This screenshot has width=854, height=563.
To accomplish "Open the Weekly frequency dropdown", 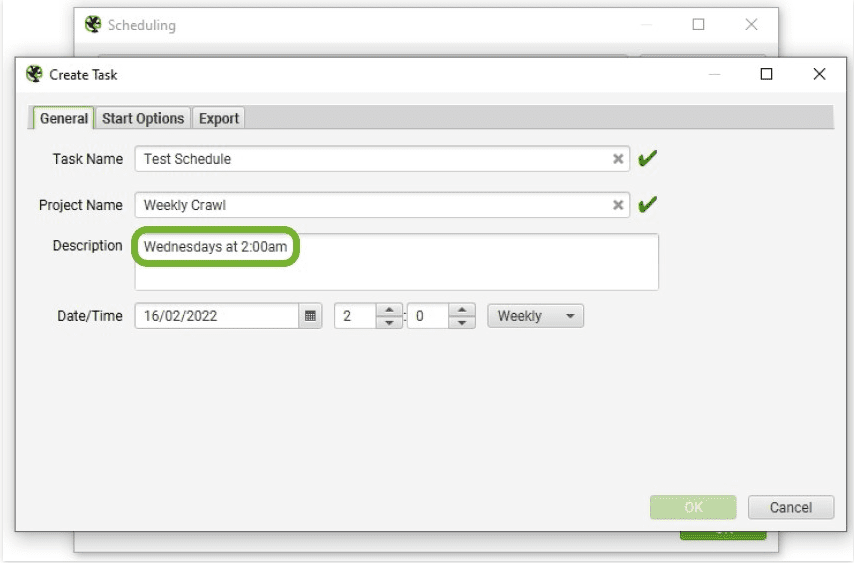I will [535, 316].
